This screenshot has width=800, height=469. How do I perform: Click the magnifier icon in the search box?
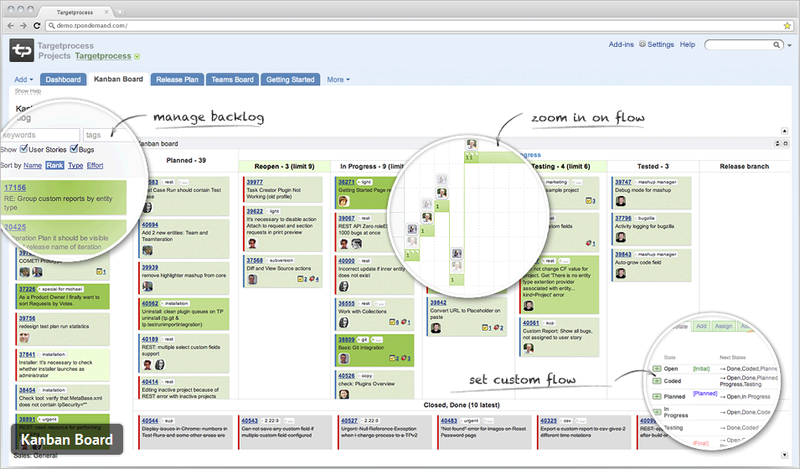click(x=777, y=45)
